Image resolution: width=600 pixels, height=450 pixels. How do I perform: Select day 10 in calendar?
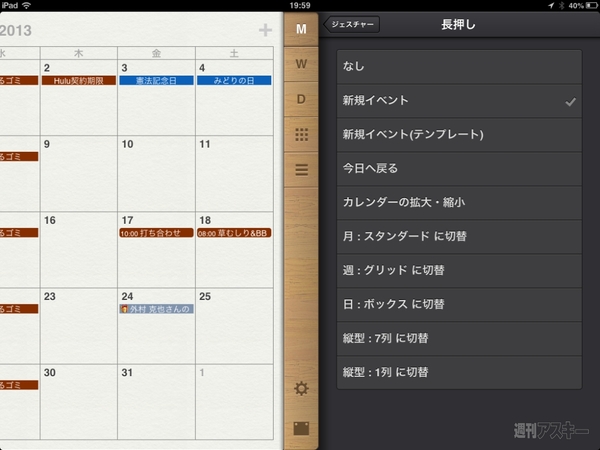tap(156, 173)
